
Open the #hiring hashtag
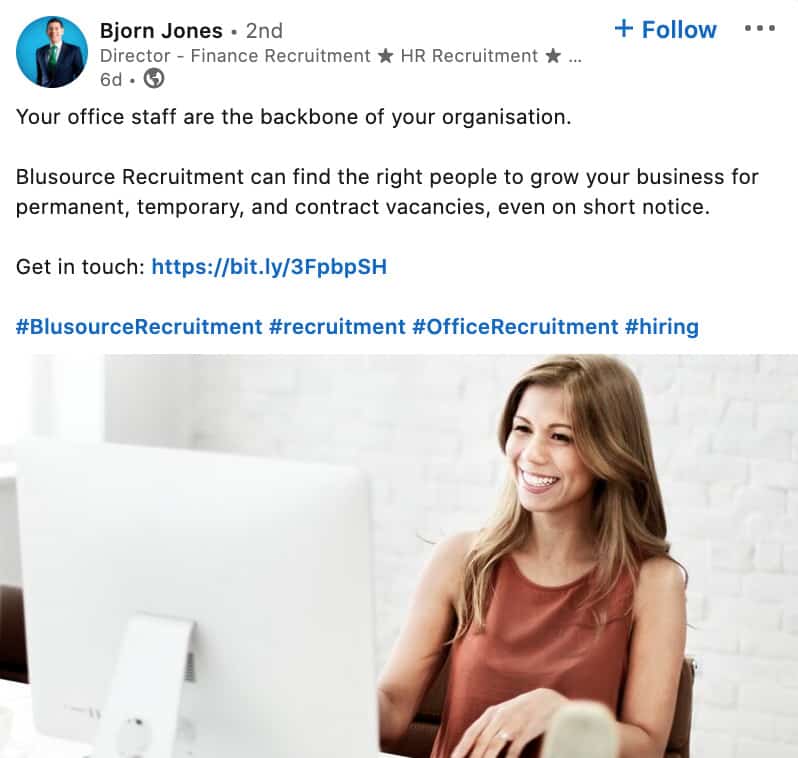click(662, 327)
